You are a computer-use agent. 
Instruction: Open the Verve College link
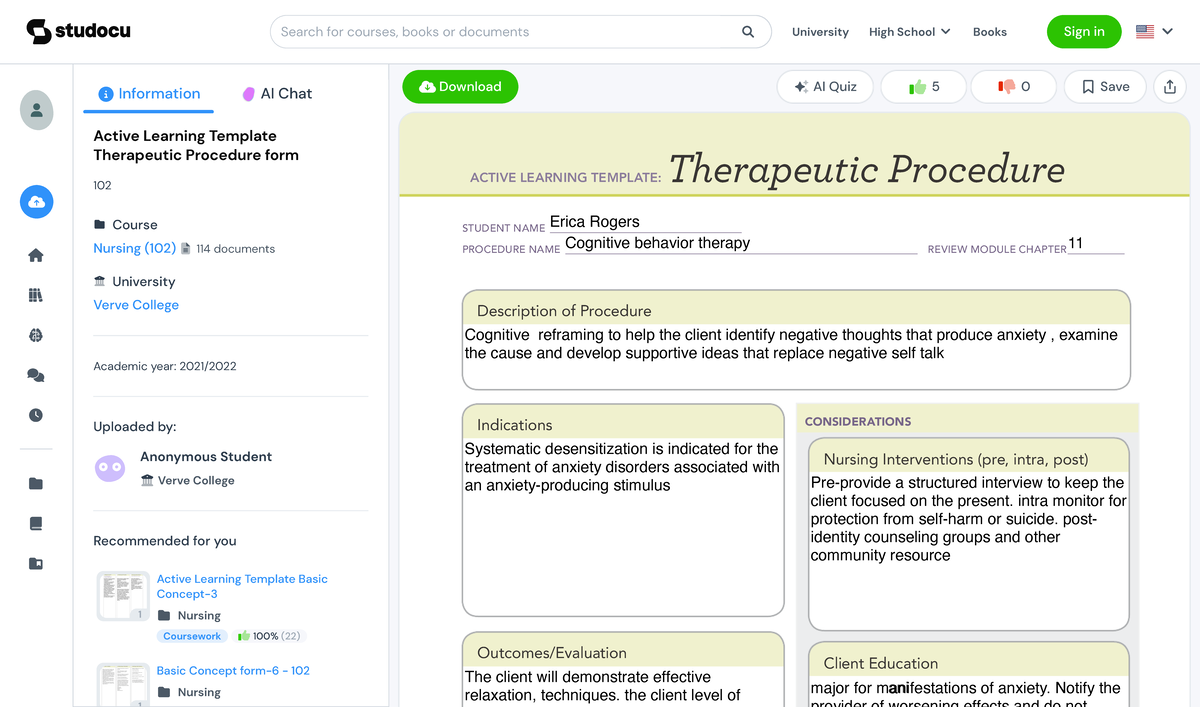coord(136,304)
